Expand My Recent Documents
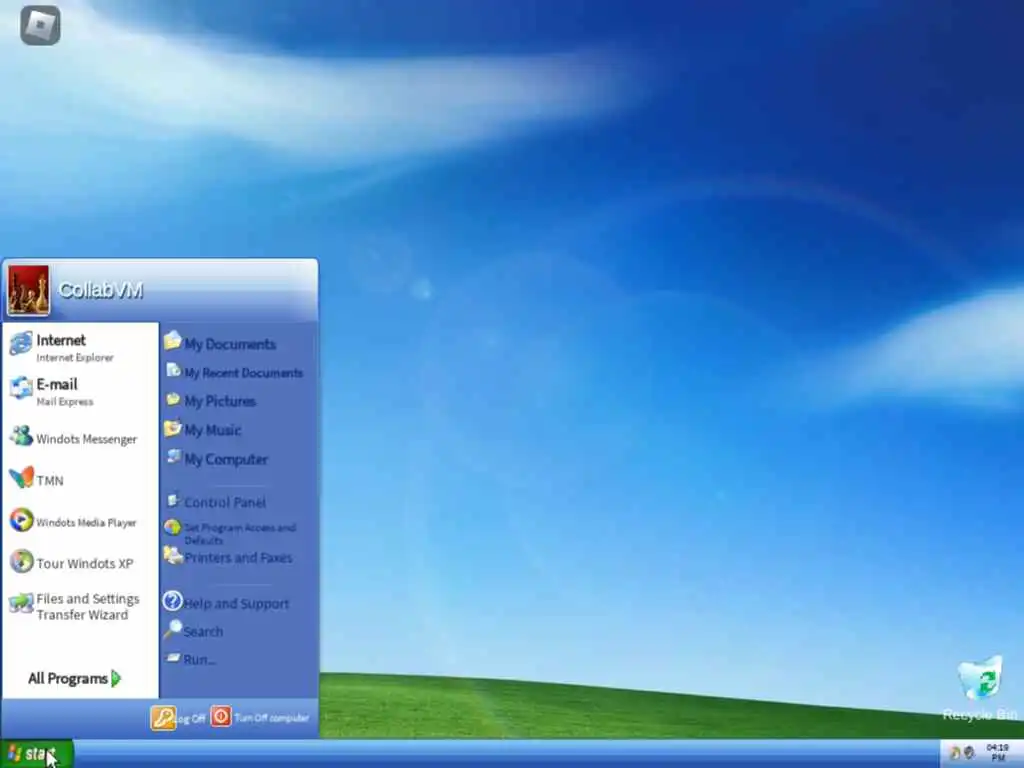Viewport: 1024px width, 768px height. tap(234, 372)
